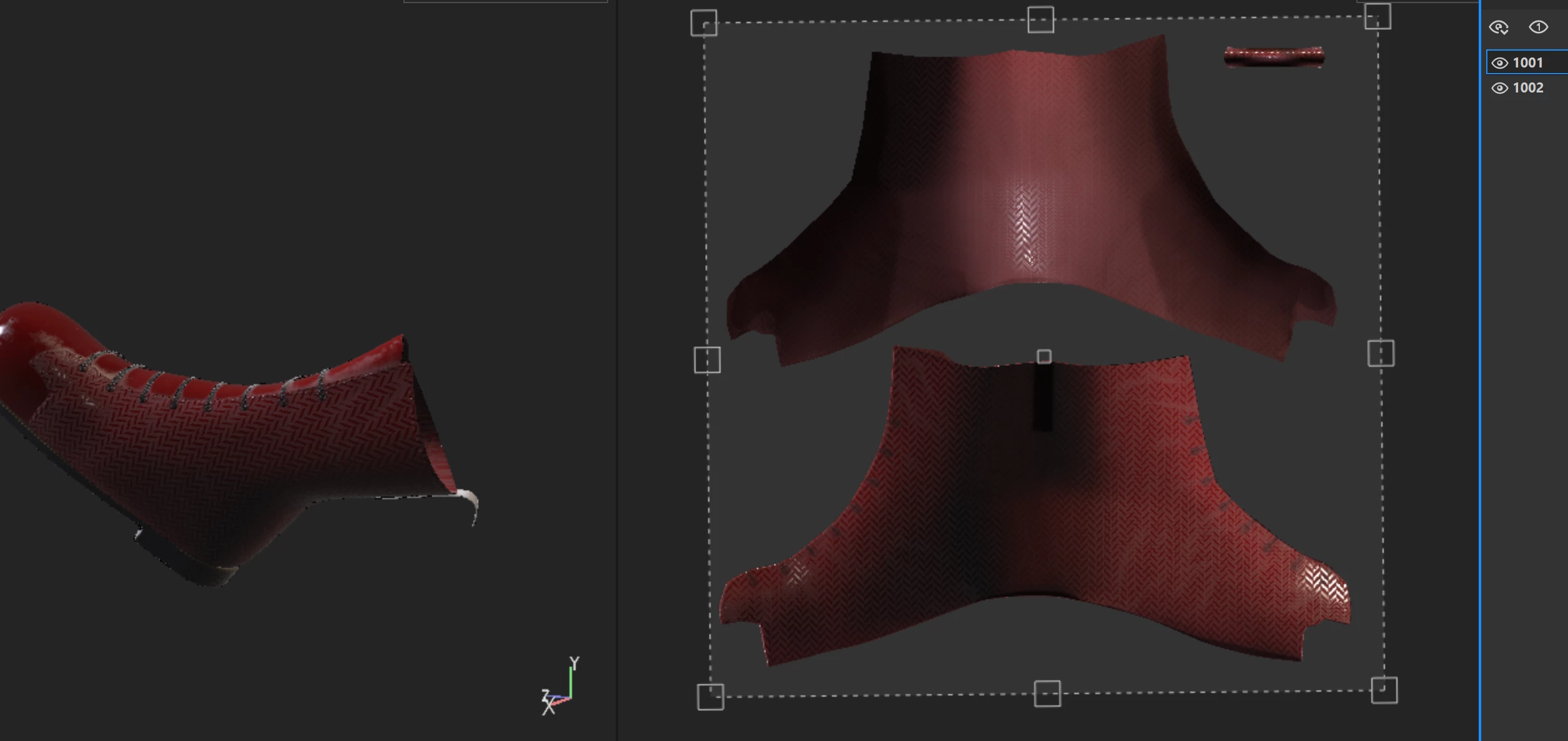Click the top-left transform box handle
1568x741 pixels.
pyautogui.click(x=704, y=24)
